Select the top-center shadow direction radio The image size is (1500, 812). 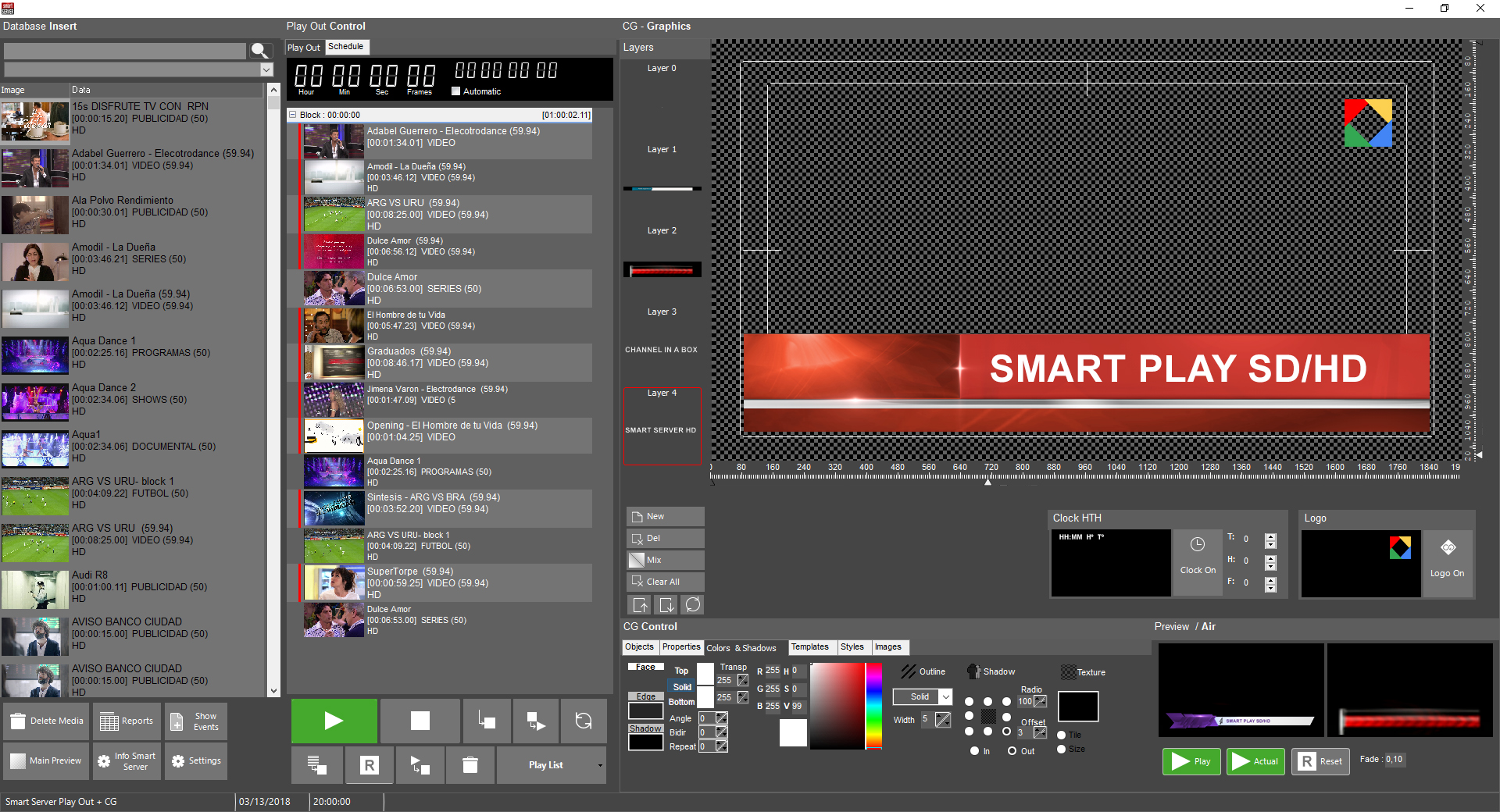pos(987,701)
